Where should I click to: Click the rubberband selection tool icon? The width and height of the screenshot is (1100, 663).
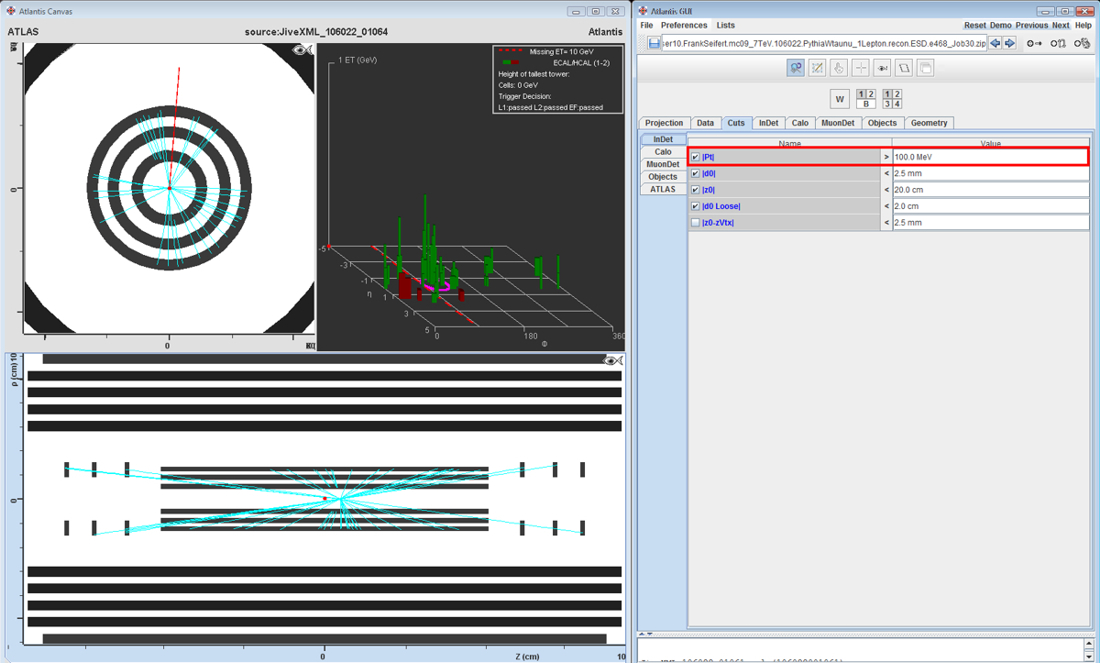click(x=817, y=68)
